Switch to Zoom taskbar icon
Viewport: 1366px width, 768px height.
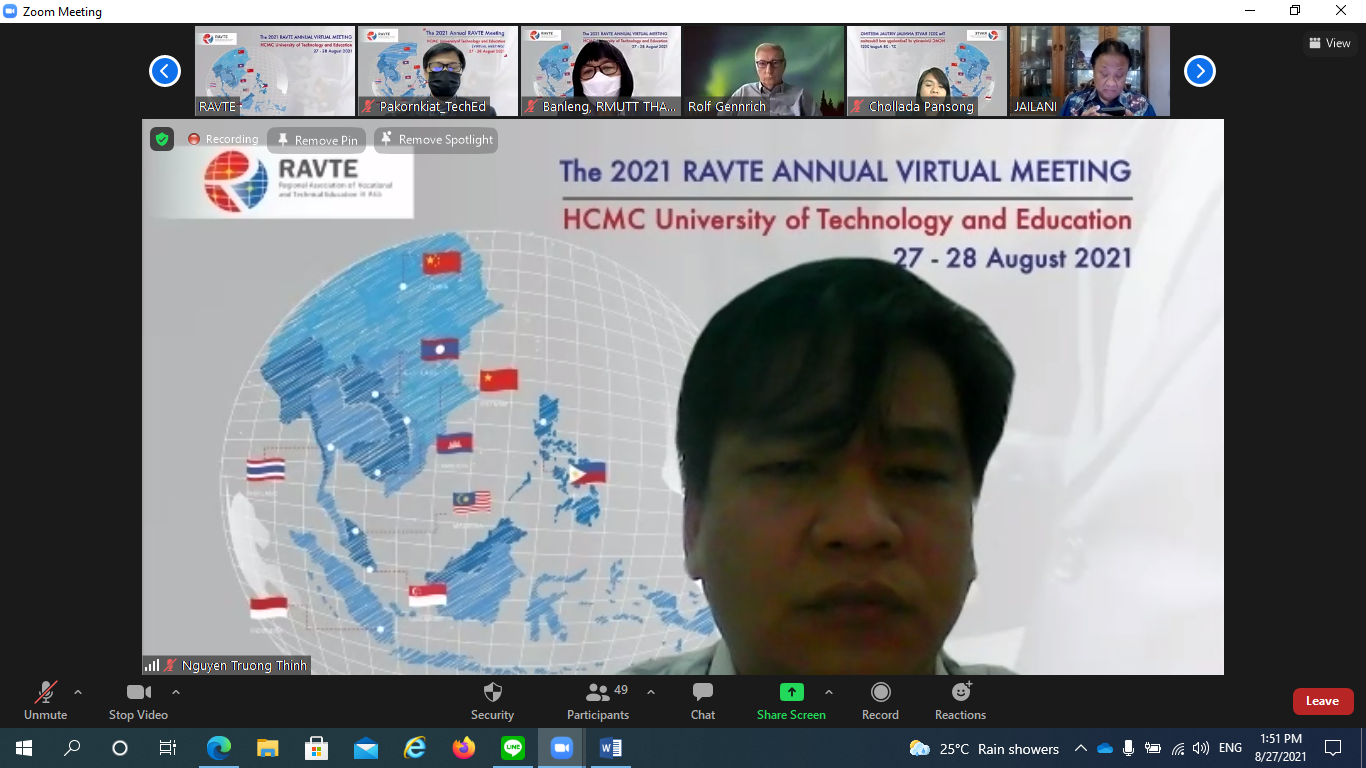562,748
